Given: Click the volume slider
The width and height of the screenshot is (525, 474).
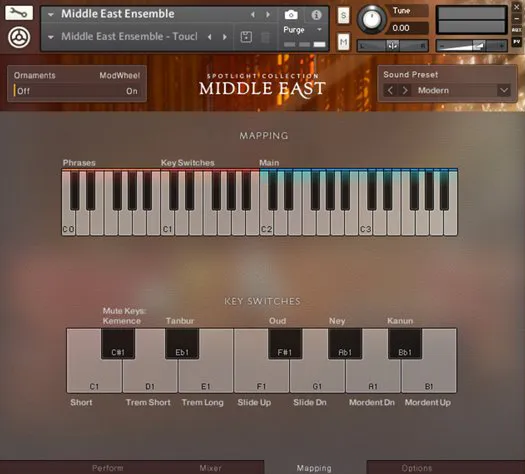Looking at the screenshot, I should [x=471, y=45].
